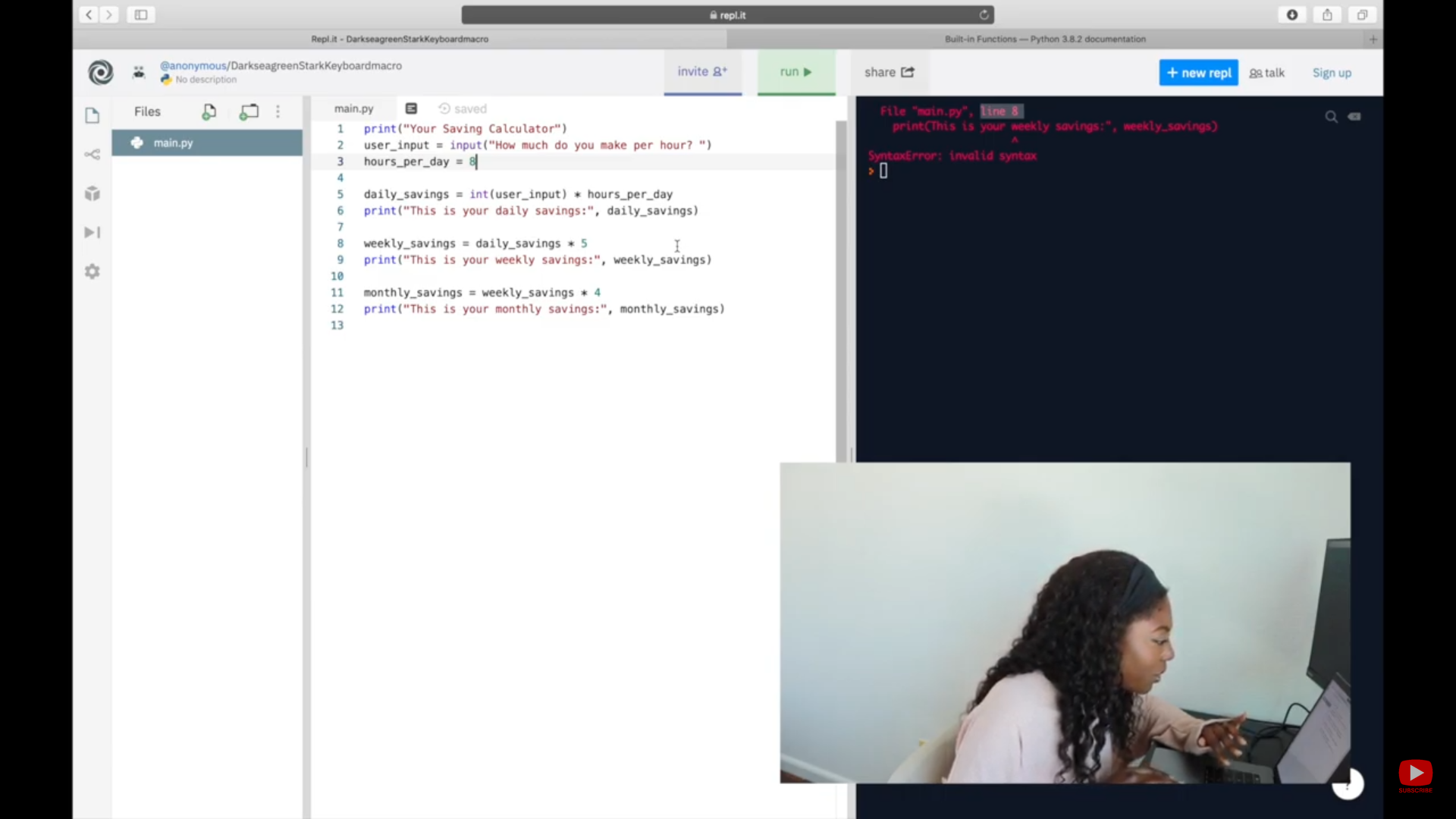
Task: Switch to the Built-in Functions Python documentation tab
Action: 1045,39
